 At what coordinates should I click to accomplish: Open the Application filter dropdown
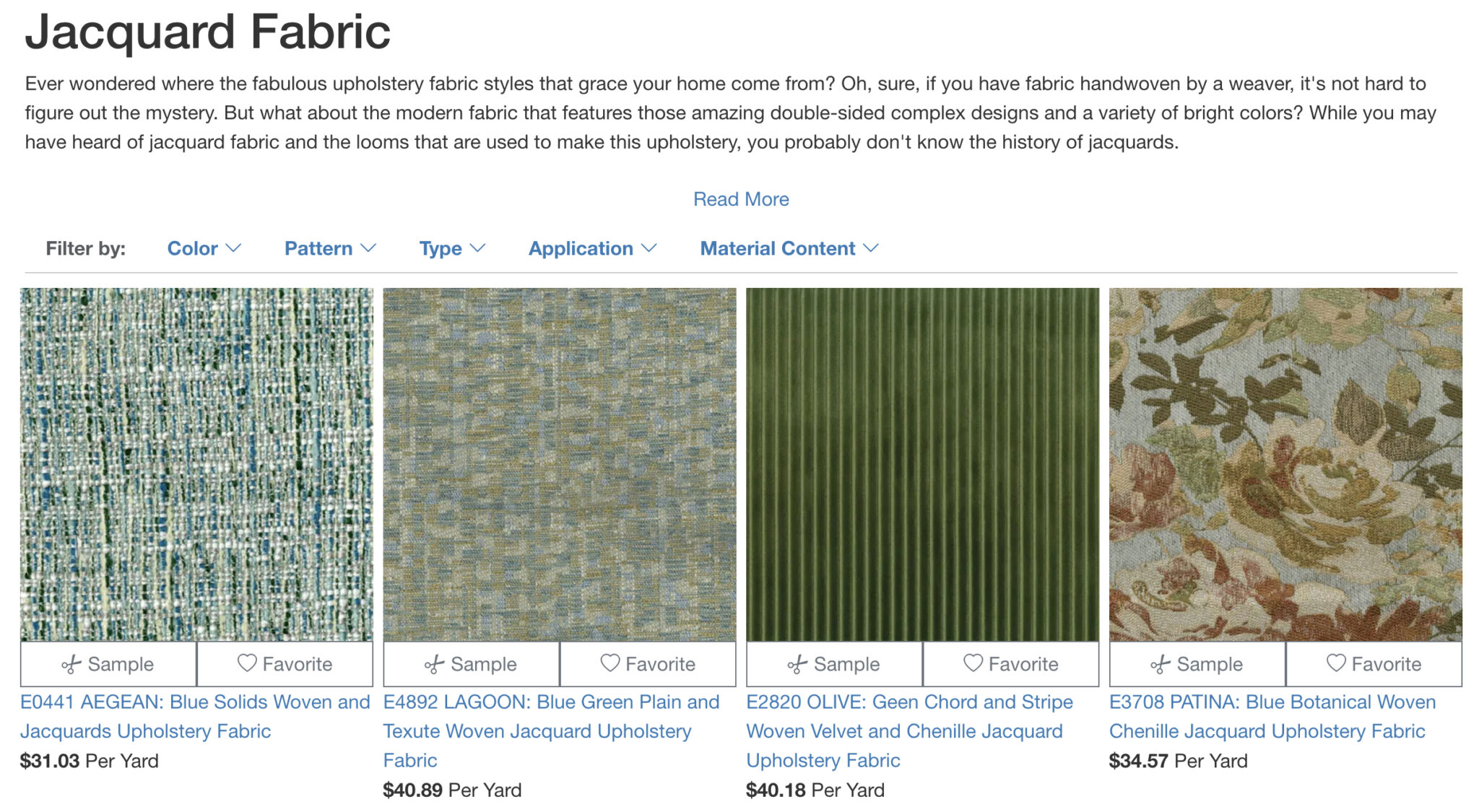(592, 248)
